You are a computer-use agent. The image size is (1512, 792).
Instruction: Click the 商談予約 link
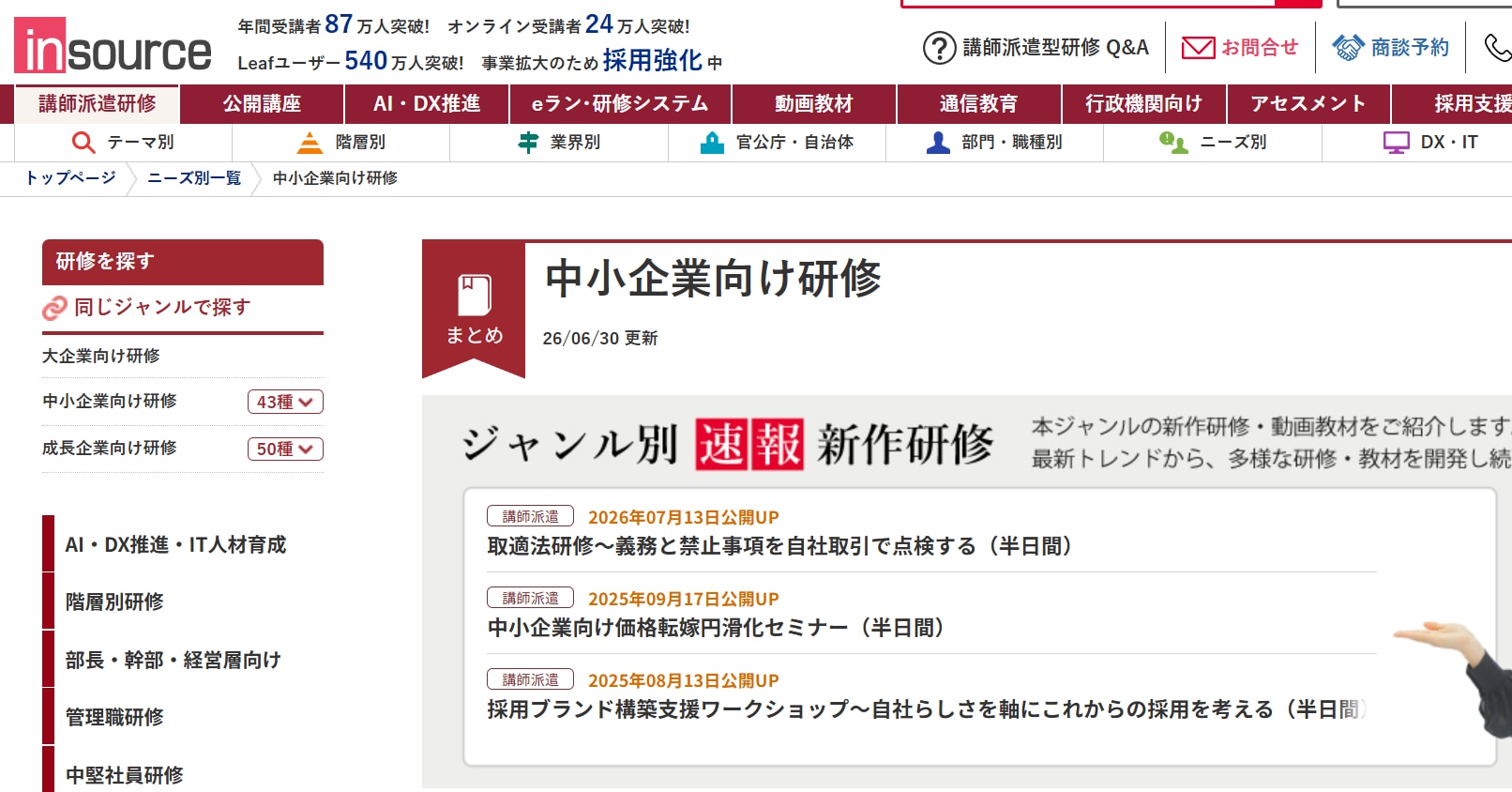click(x=1410, y=48)
